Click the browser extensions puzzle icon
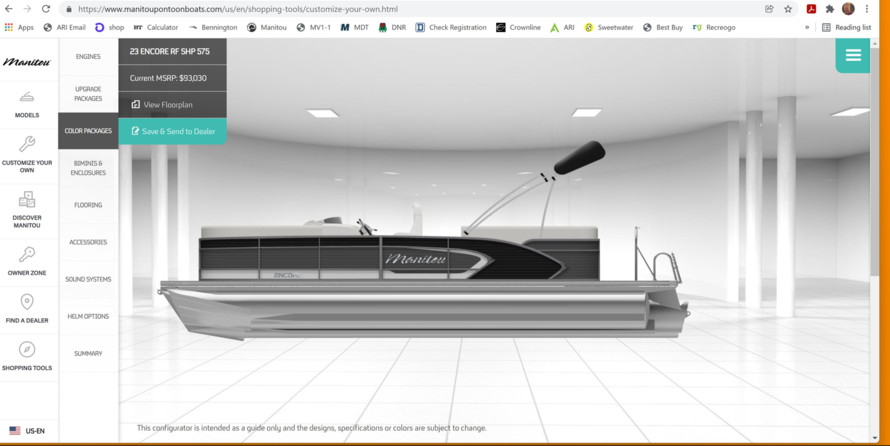This screenshot has width=890, height=446. [829, 9]
